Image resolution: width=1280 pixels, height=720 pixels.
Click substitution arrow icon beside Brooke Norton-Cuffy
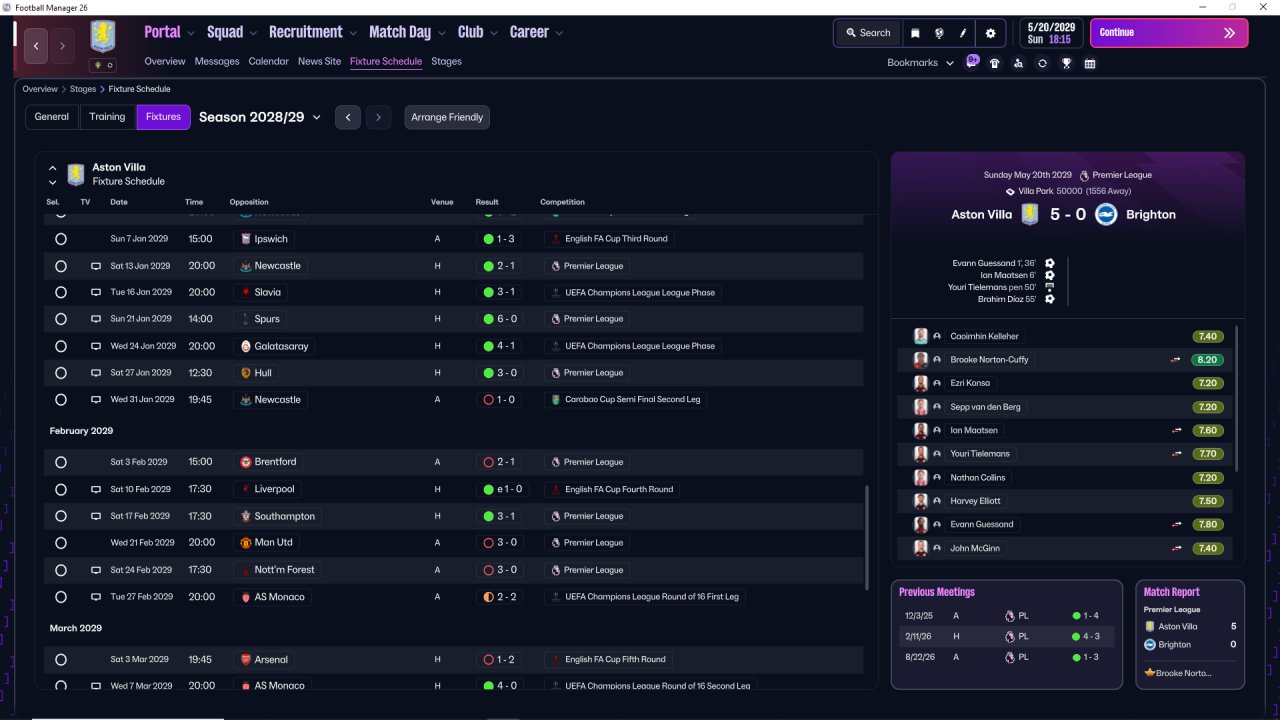(1177, 360)
